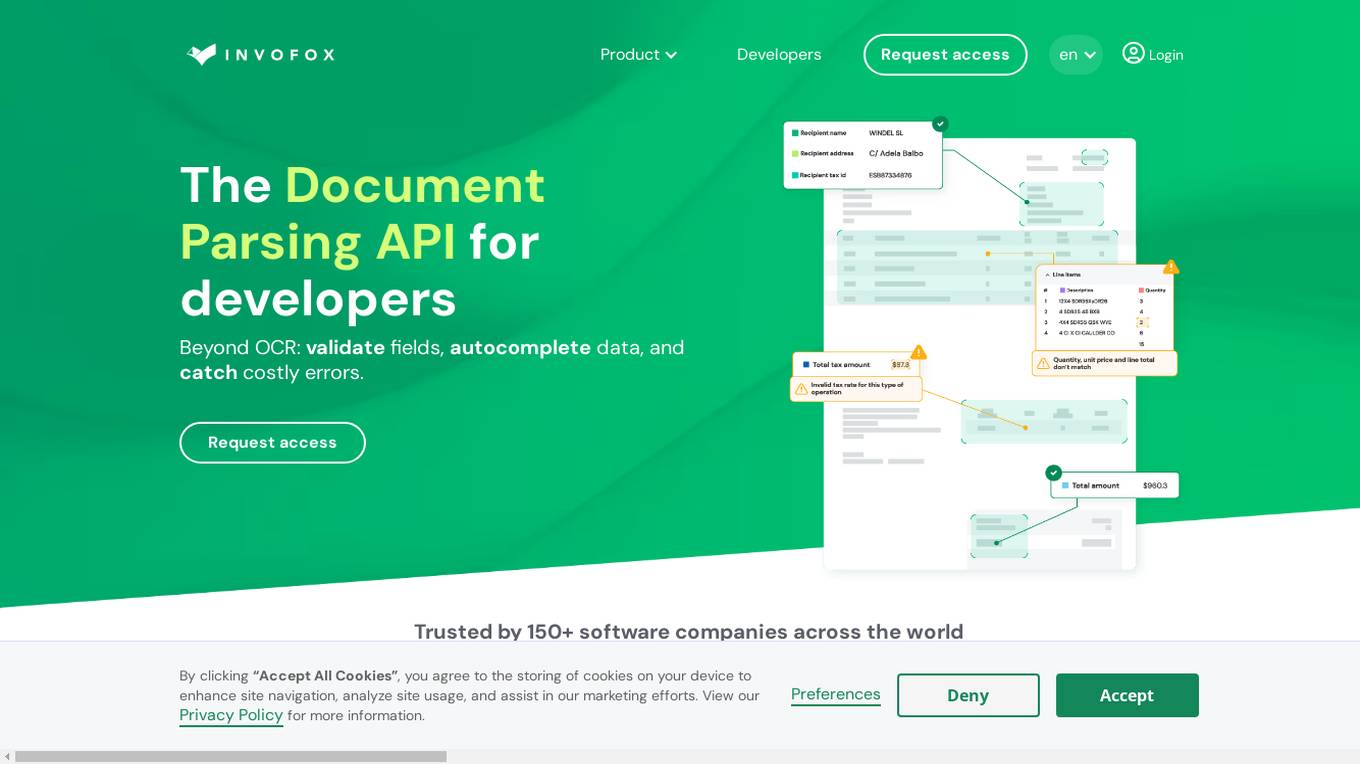
Task: Deny all cookies
Action: click(968, 695)
